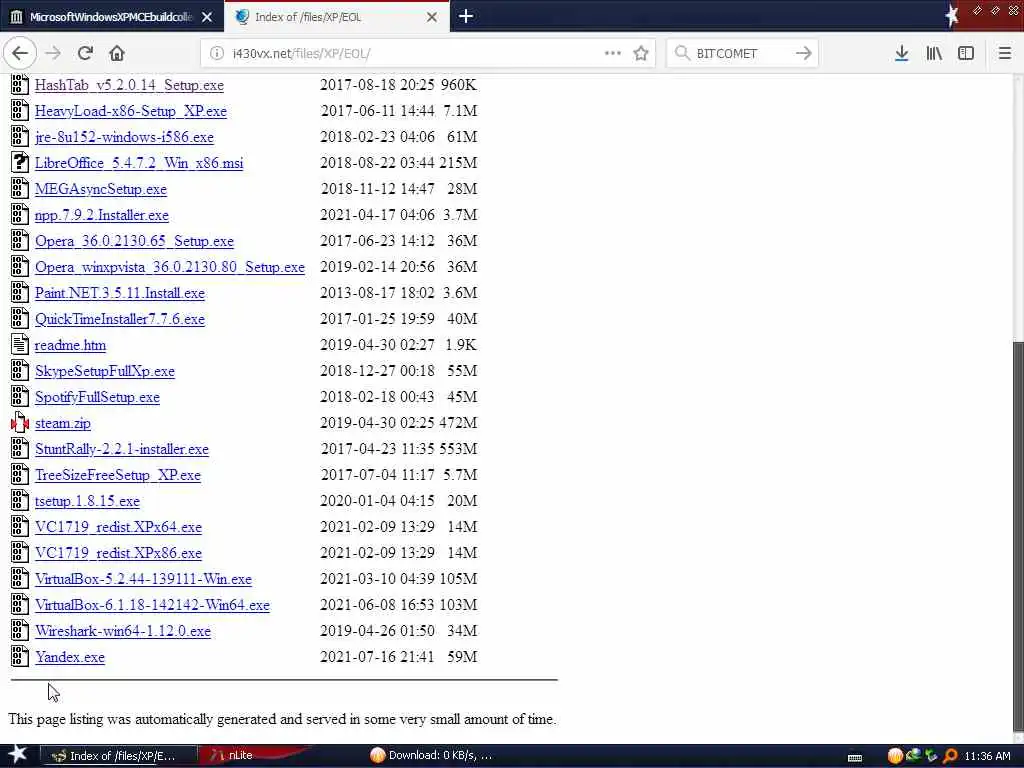Open a new browser tab

click(x=466, y=16)
